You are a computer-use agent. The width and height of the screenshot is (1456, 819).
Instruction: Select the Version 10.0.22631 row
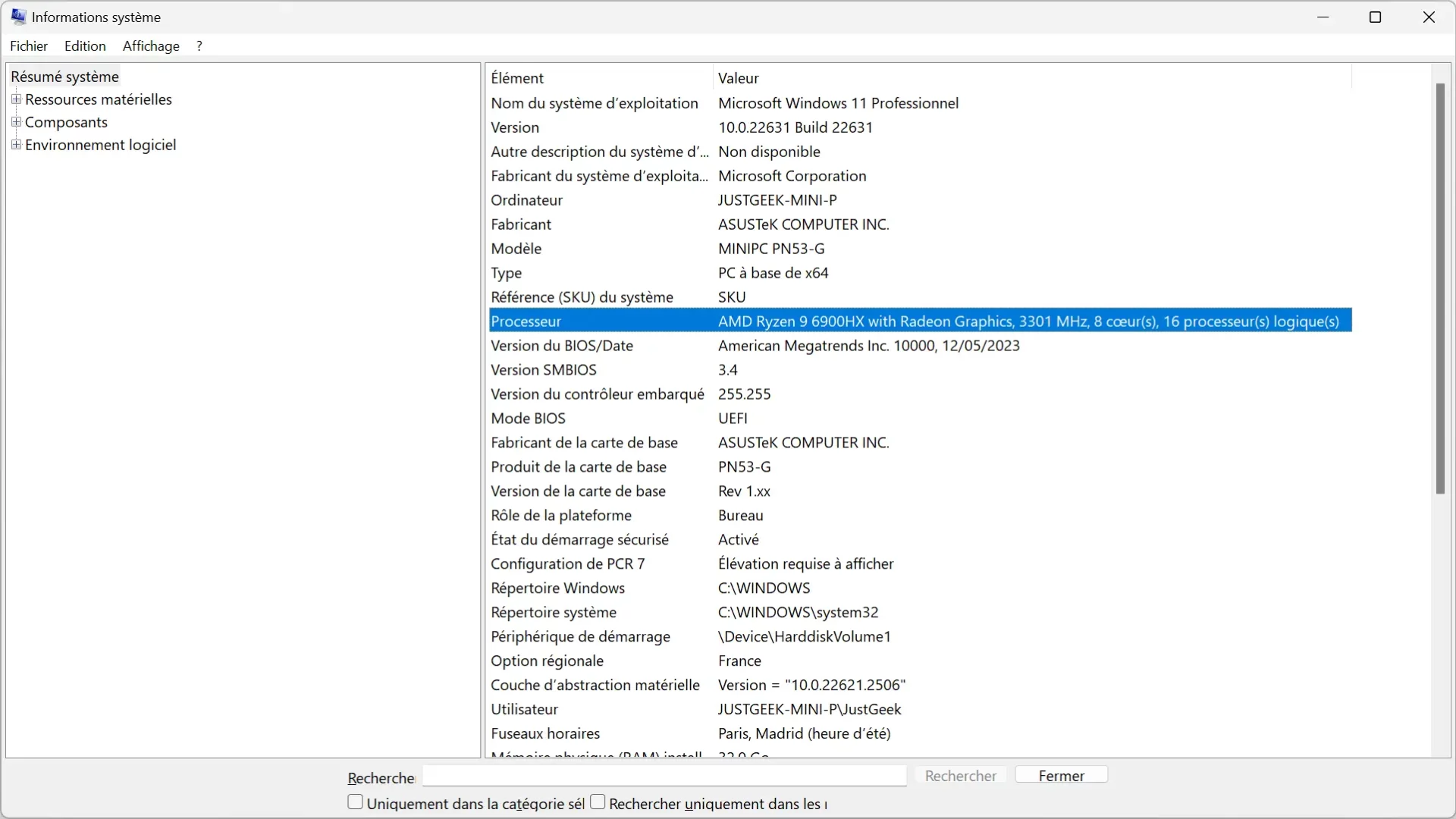point(921,127)
